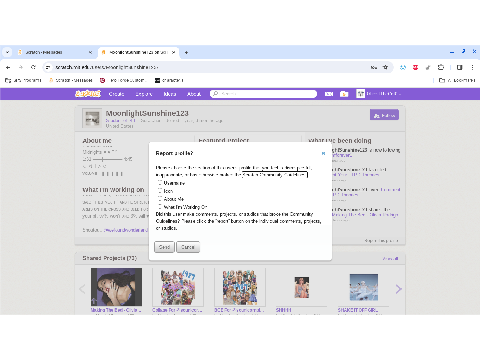Open the Create menu item
480x360 pixels.
116,94
